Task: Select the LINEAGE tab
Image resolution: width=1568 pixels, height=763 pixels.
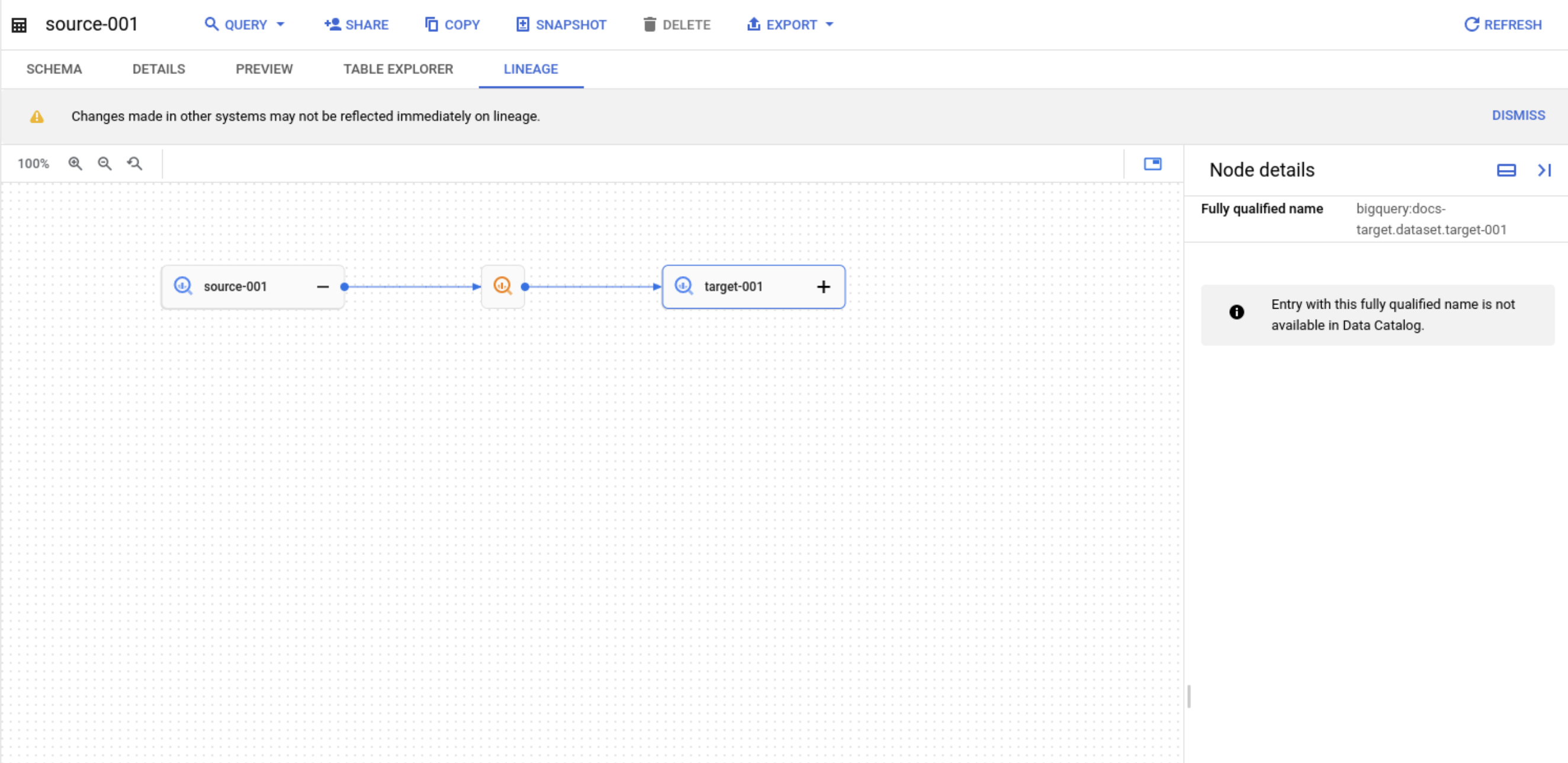Action: pos(530,69)
